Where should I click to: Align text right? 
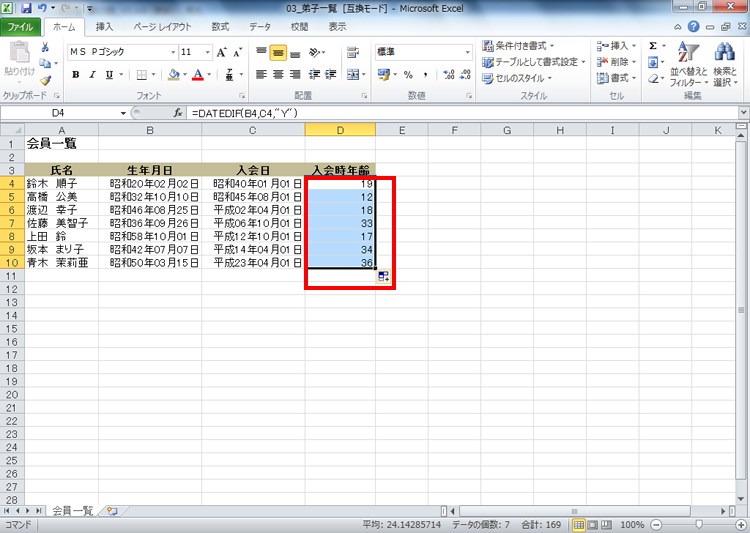[x=295, y=75]
